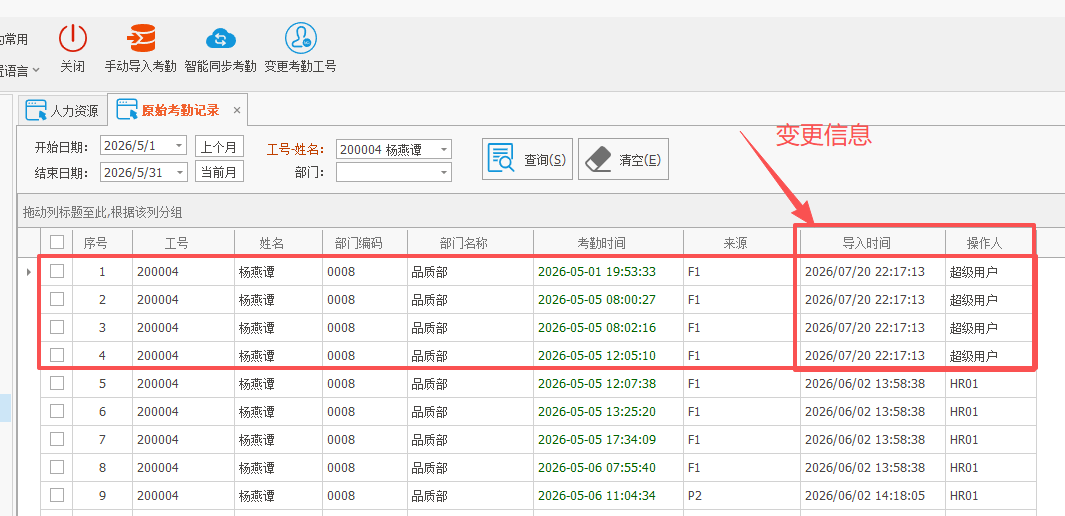Expand the 开始日期 date dropdown

(179, 145)
